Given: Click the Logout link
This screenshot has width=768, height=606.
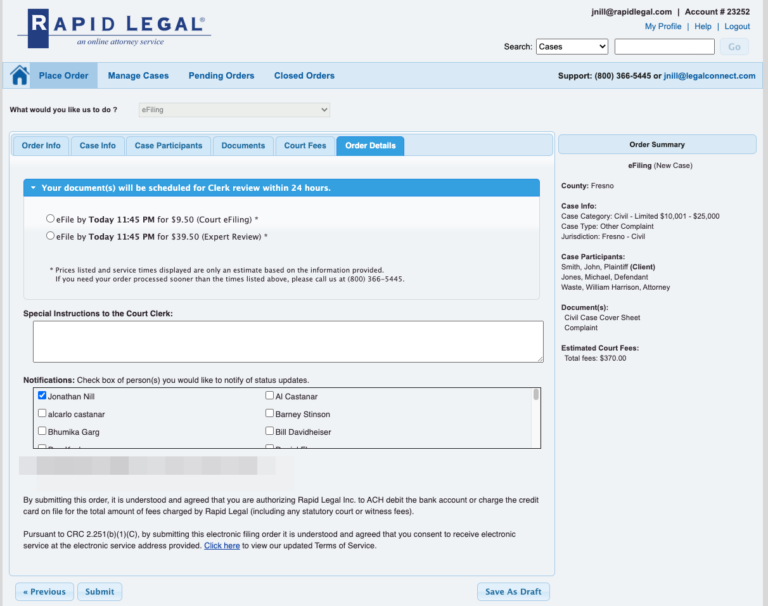Looking at the screenshot, I should coord(737,26).
